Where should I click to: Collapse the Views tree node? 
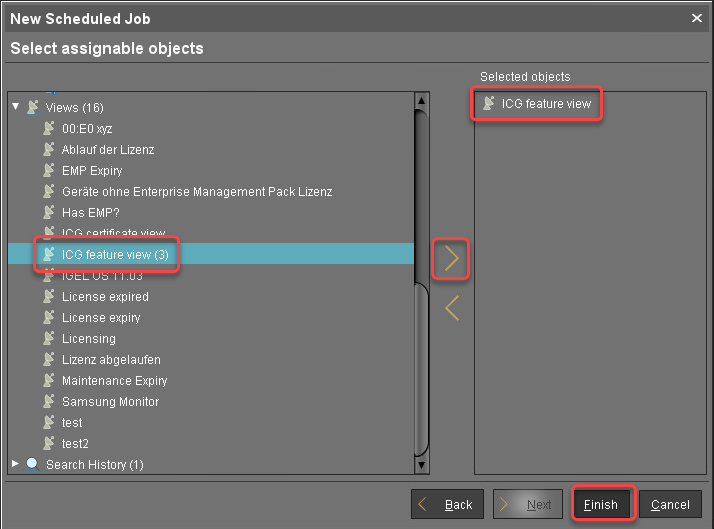15,107
